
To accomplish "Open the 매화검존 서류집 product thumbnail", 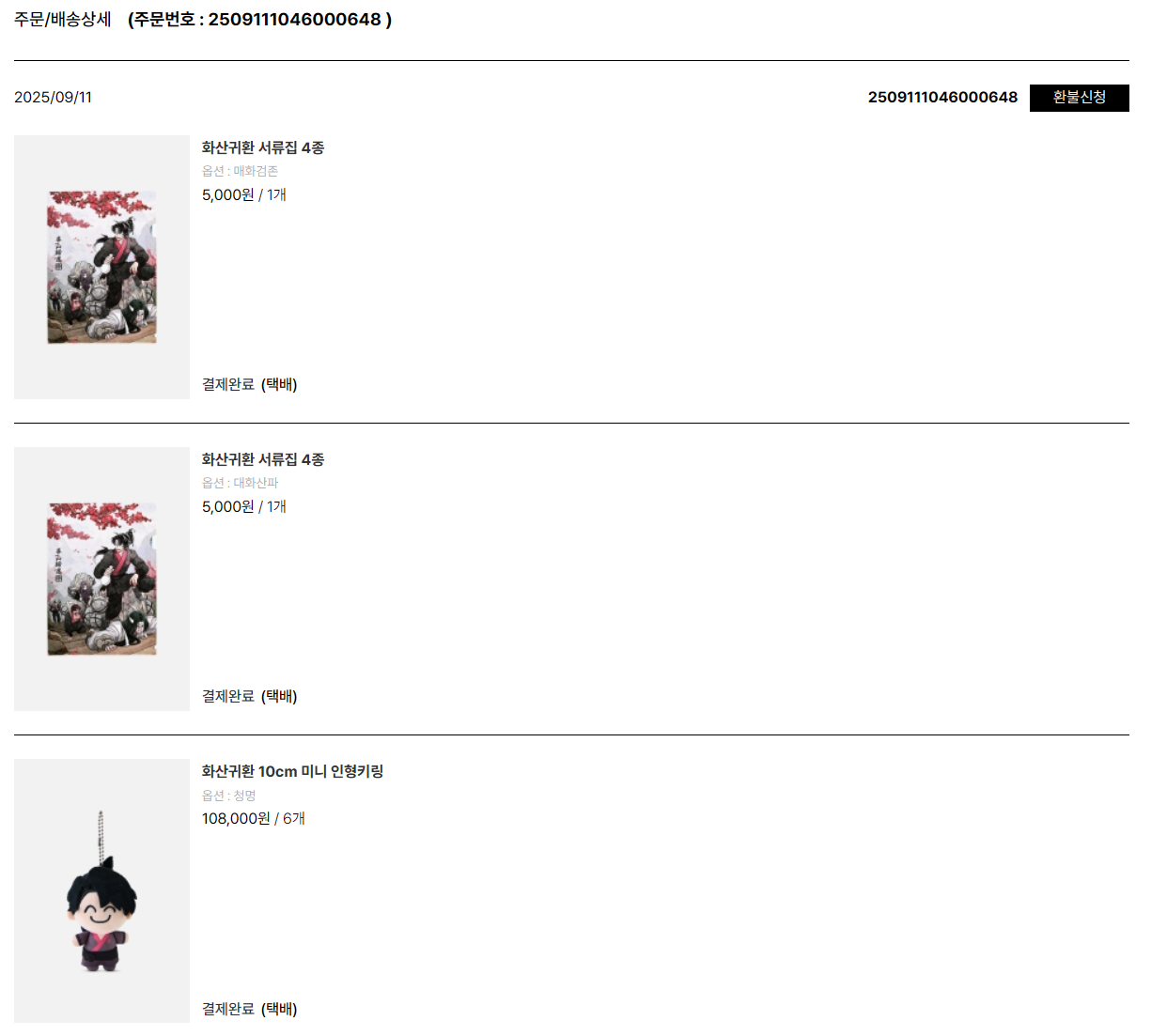I will click(101, 268).
